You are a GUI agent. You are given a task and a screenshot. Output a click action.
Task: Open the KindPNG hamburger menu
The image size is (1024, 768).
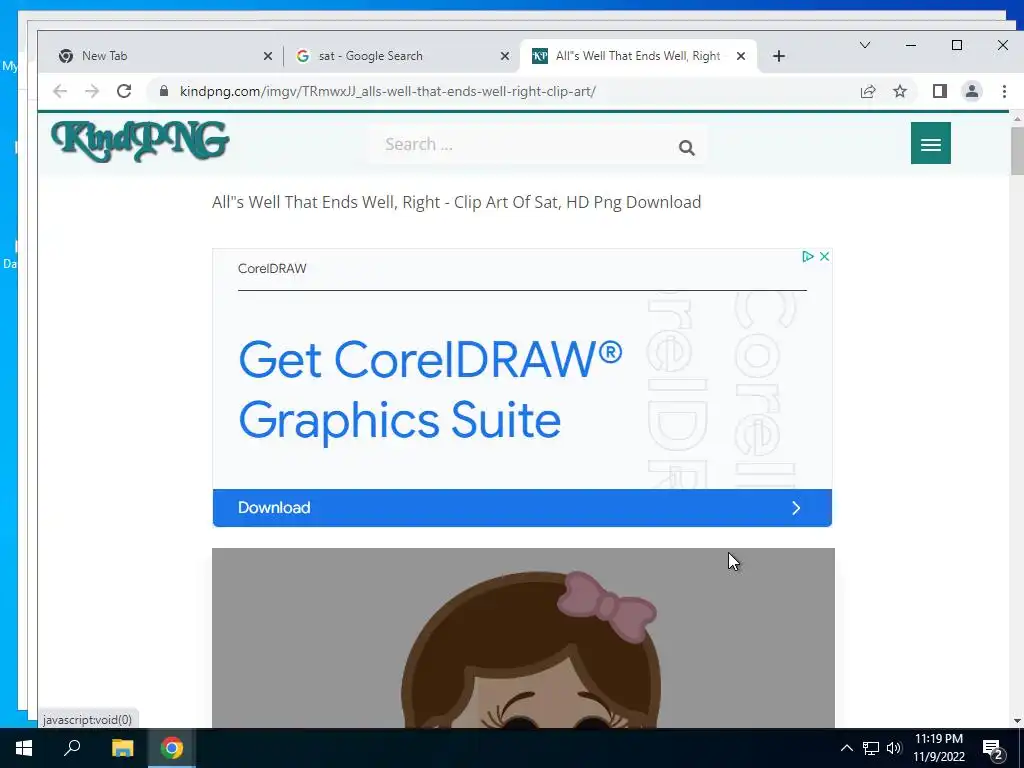click(931, 143)
